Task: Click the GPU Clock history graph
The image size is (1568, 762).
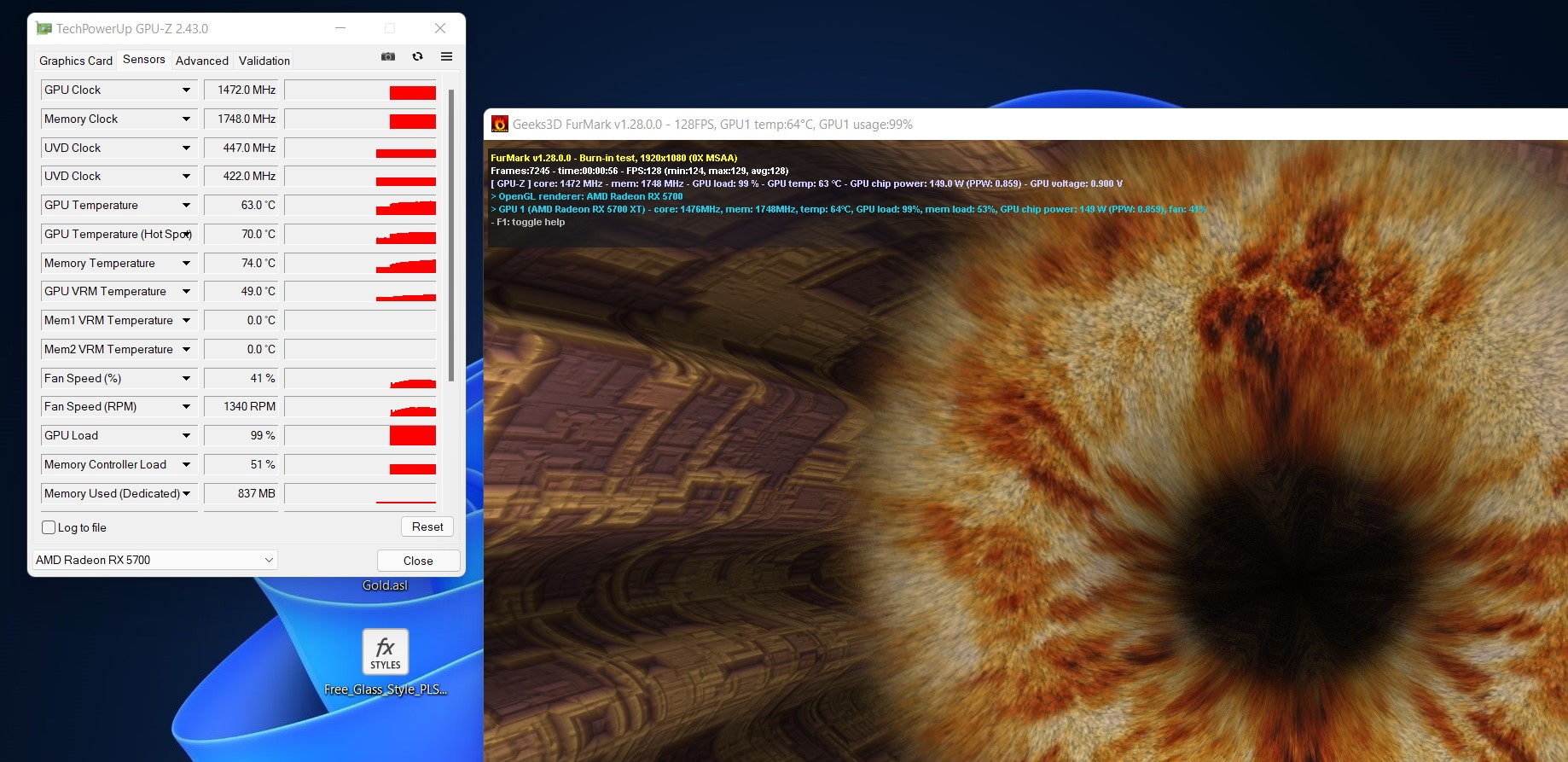Action: click(360, 90)
